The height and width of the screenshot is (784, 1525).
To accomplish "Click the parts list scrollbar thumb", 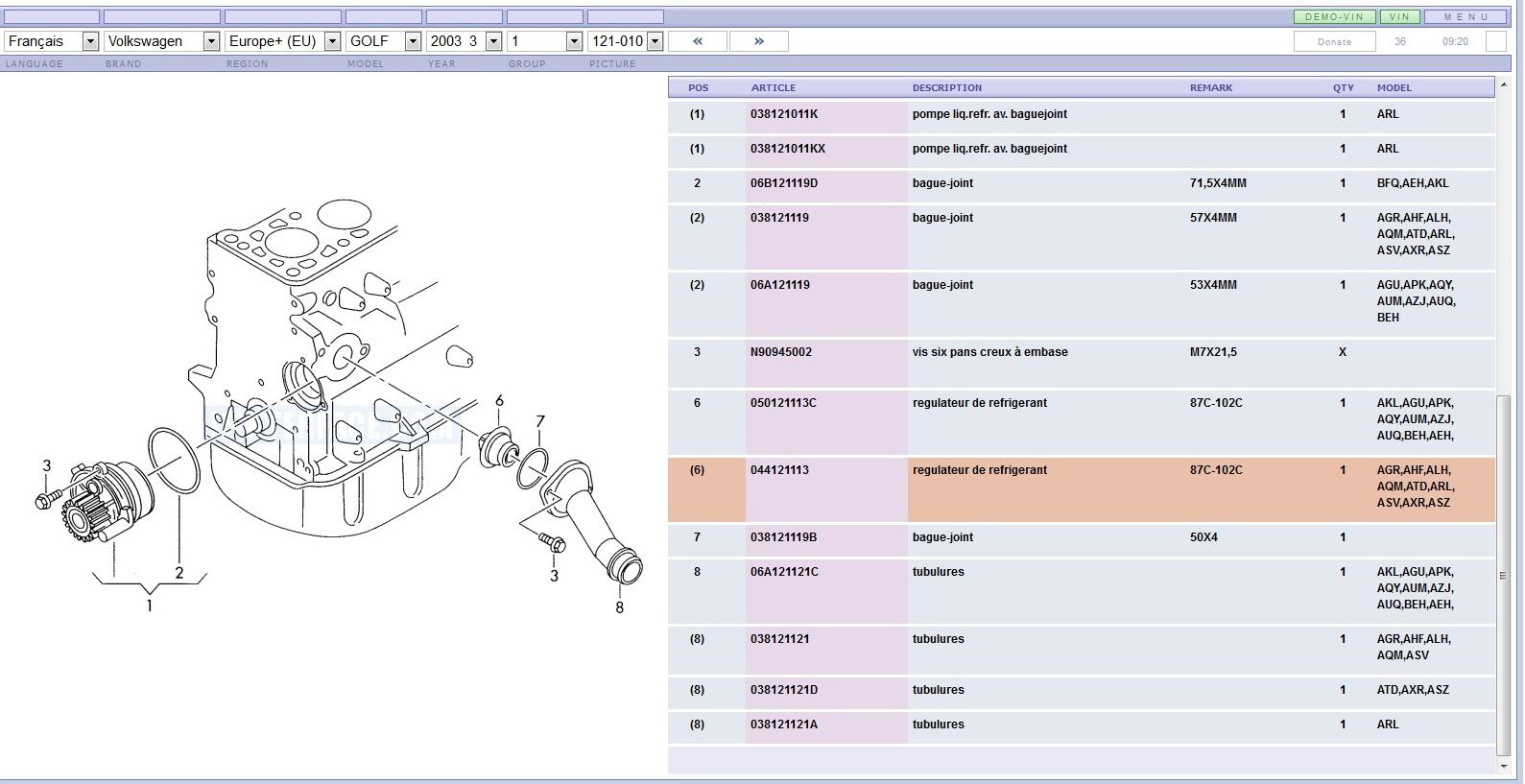I will coord(1503,575).
